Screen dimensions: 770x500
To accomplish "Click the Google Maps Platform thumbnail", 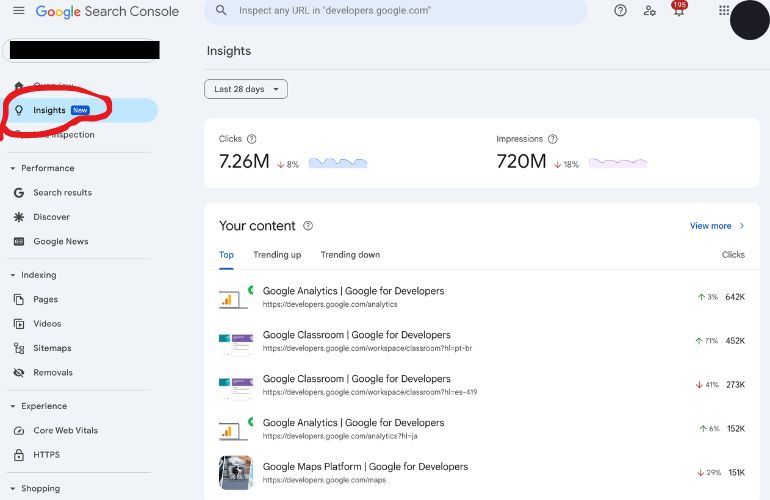I will [x=236, y=473].
